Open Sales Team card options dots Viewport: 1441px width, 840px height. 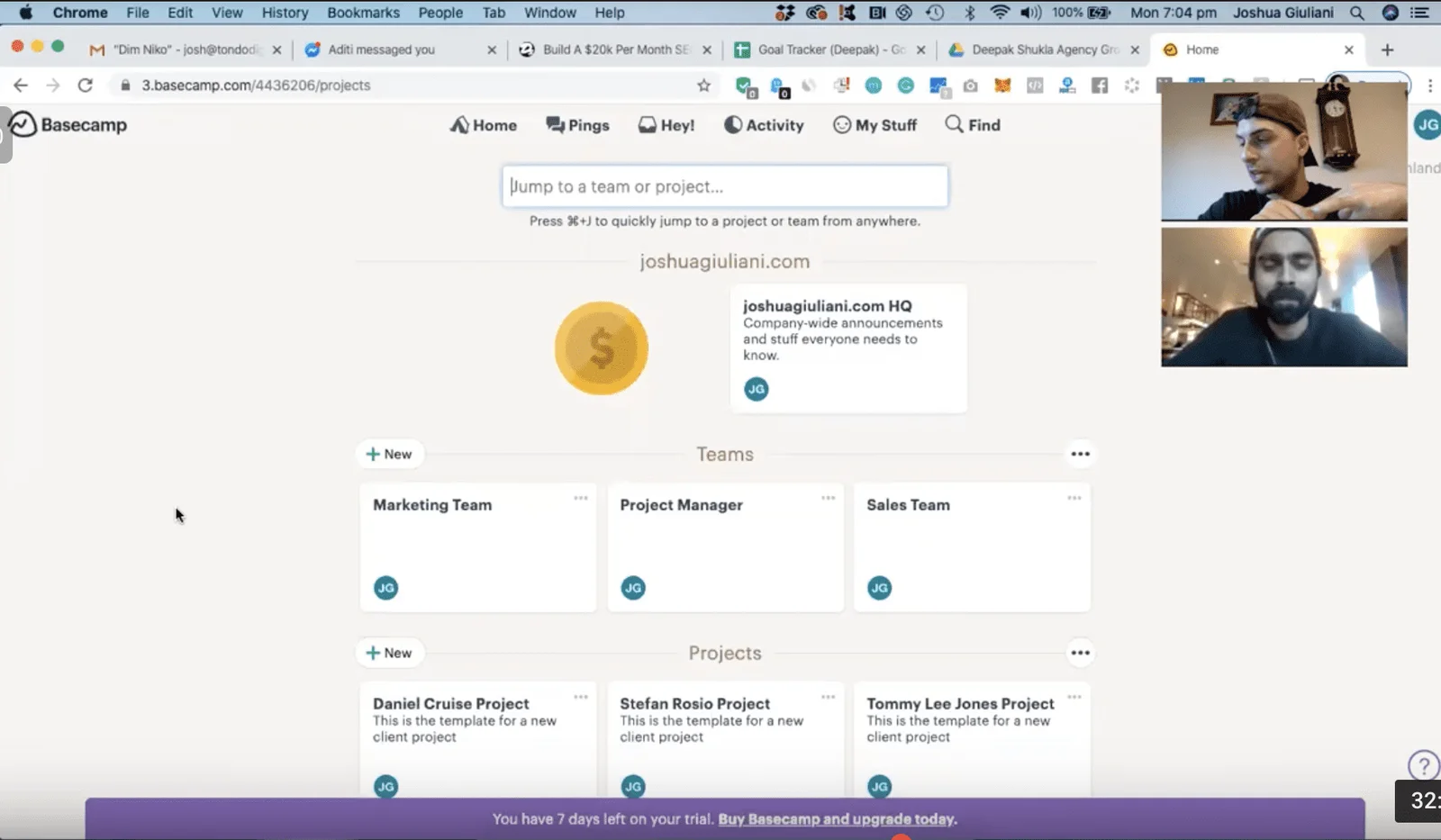click(1074, 498)
